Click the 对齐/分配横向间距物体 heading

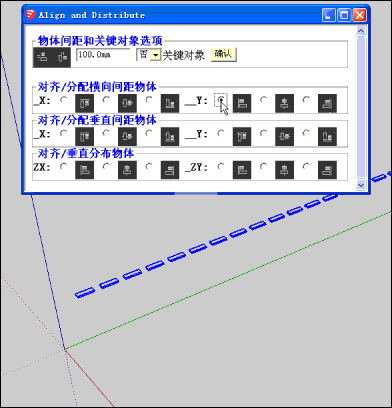click(x=97, y=87)
